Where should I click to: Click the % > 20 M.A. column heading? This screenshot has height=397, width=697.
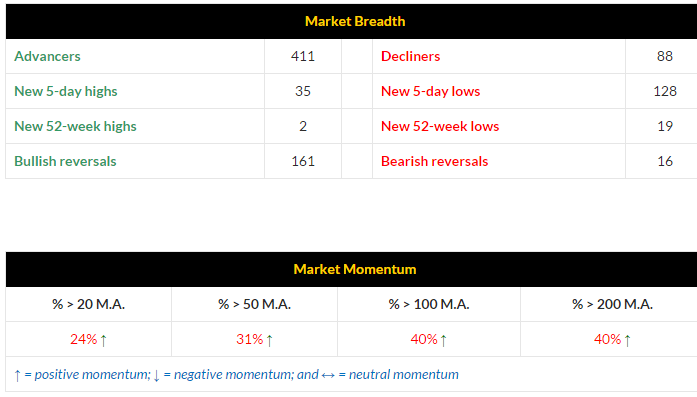coord(88,305)
